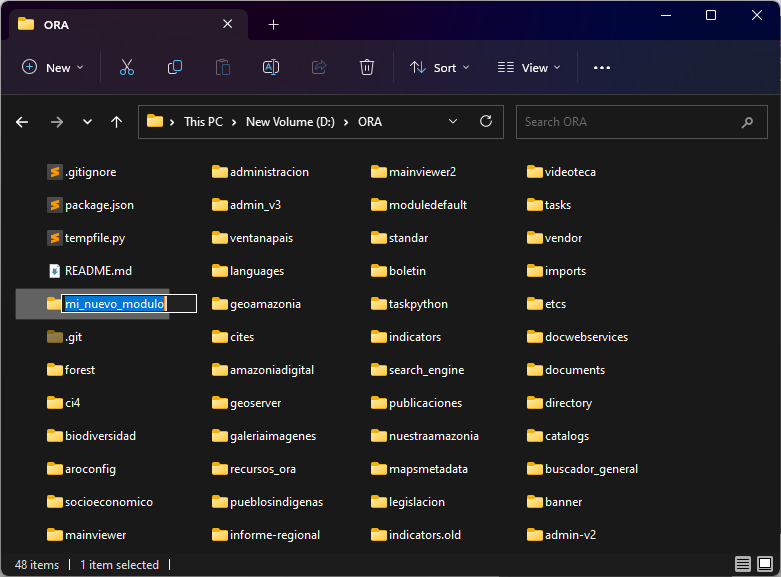Select the package.json file icon
The image size is (781, 577).
pos(55,205)
